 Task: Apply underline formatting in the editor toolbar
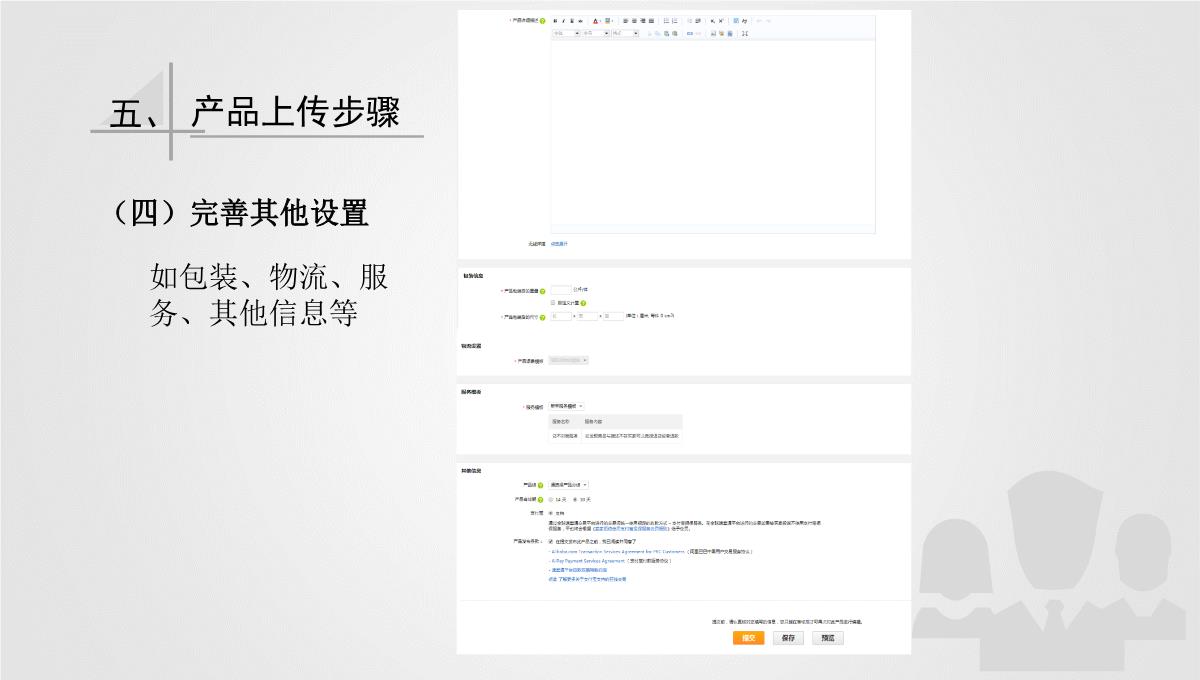click(571, 21)
